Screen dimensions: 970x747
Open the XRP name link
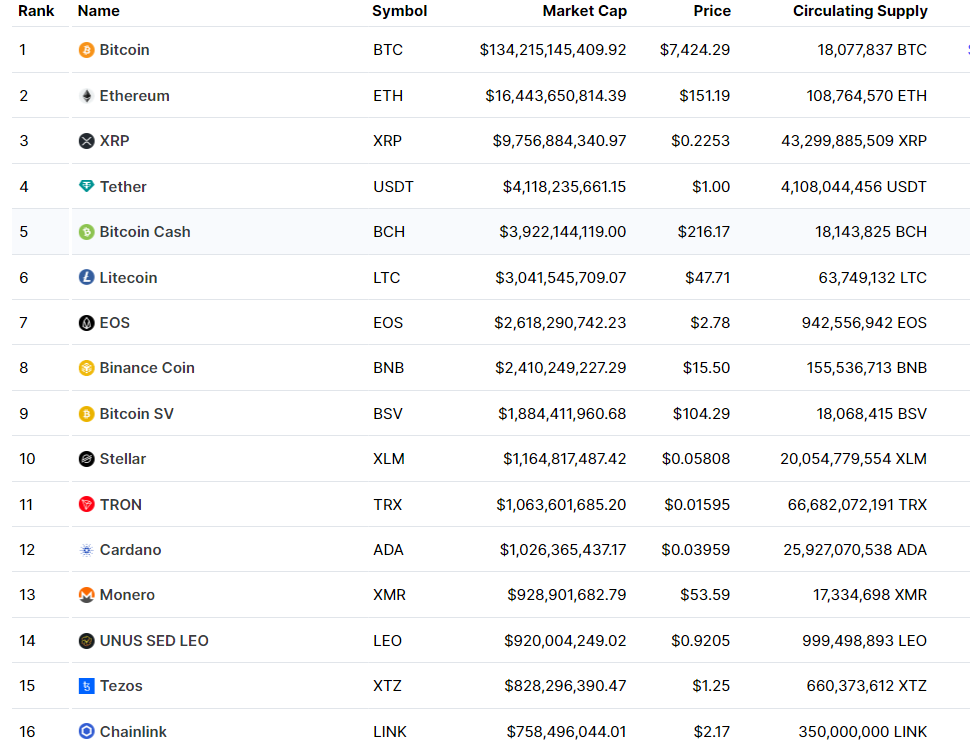click(x=114, y=141)
